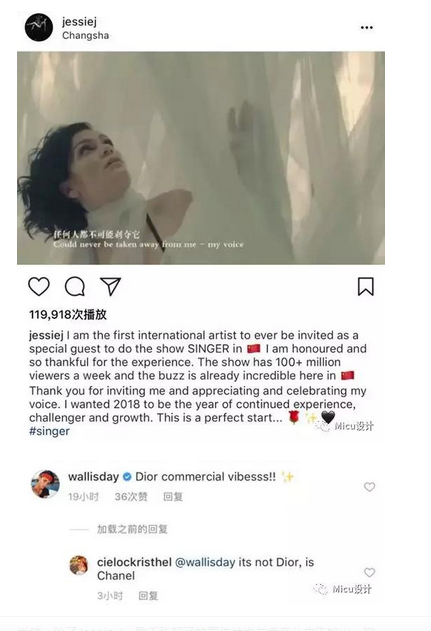View 36次赞 likes on wallisday comment
This screenshot has height=631, width=431.
[131, 497]
